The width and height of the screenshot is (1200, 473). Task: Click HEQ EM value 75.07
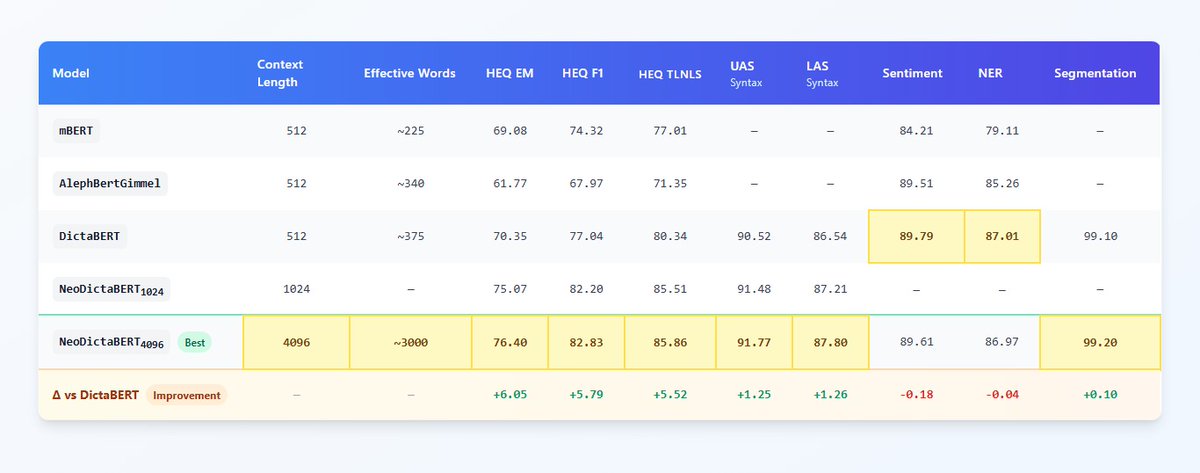tap(510, 290)
